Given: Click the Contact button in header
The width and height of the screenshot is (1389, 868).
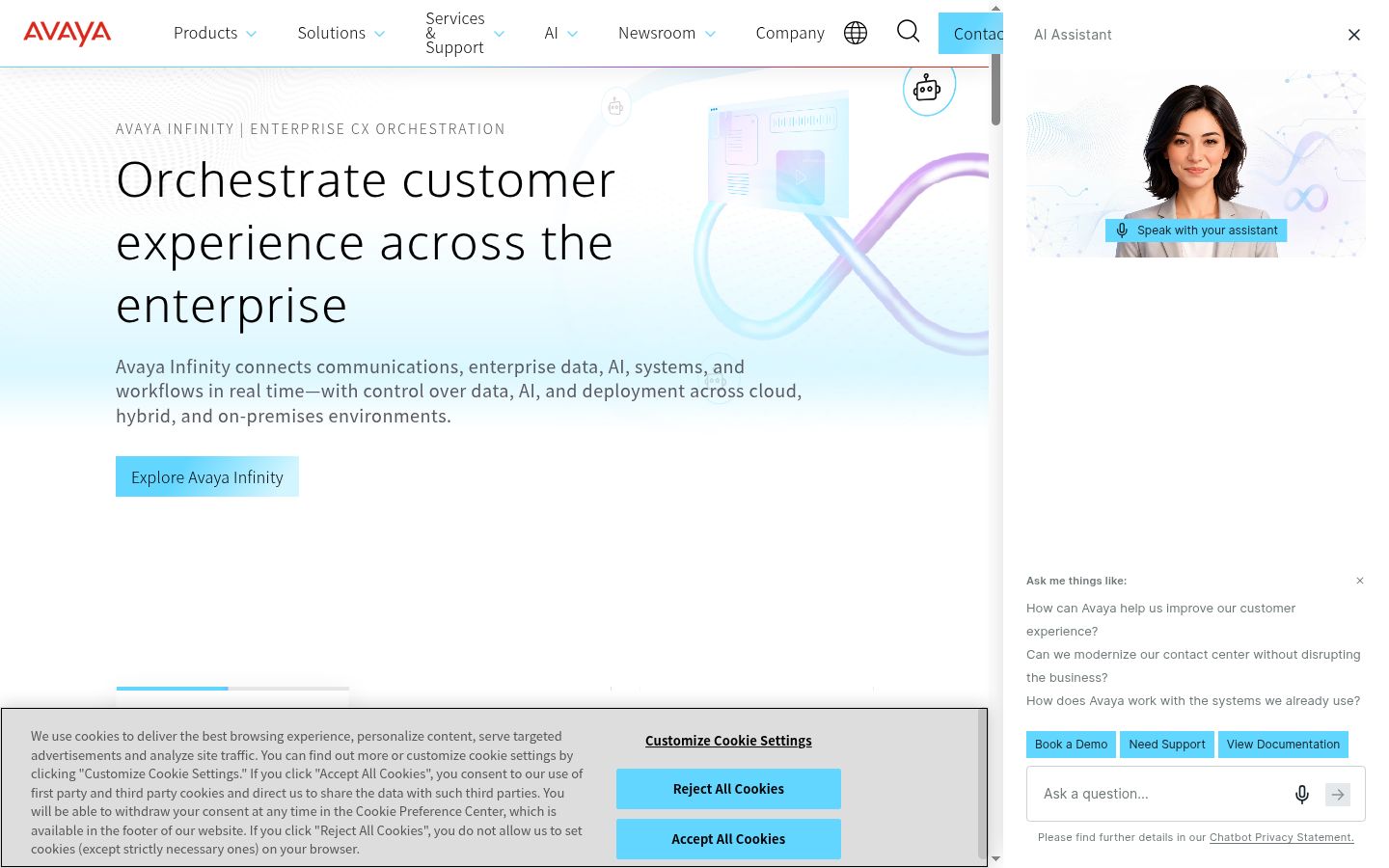Looking at the screenshot, I should (971, 34).
